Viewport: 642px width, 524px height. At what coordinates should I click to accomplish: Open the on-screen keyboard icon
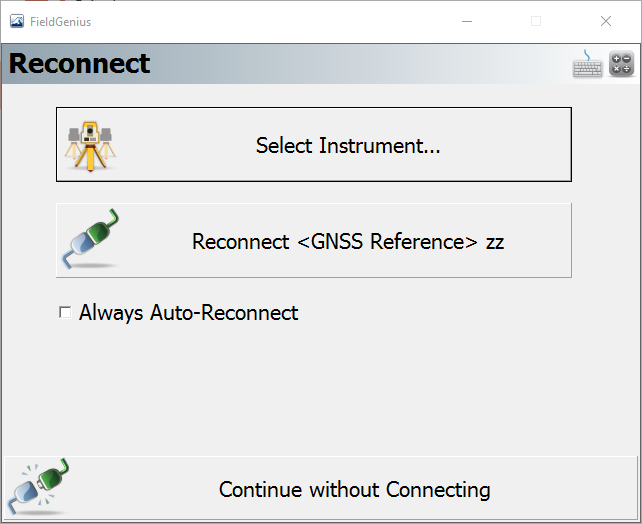(x=587, y=65)
